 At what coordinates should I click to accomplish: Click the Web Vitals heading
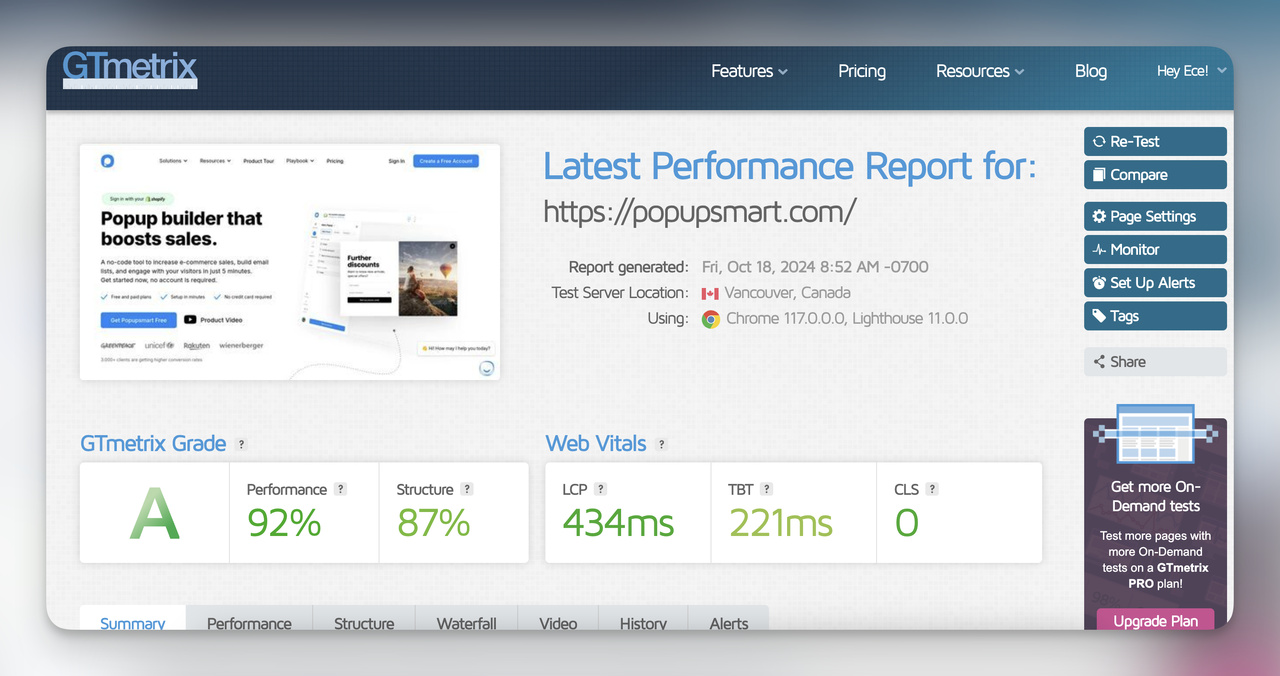click(x=596, y=443)
